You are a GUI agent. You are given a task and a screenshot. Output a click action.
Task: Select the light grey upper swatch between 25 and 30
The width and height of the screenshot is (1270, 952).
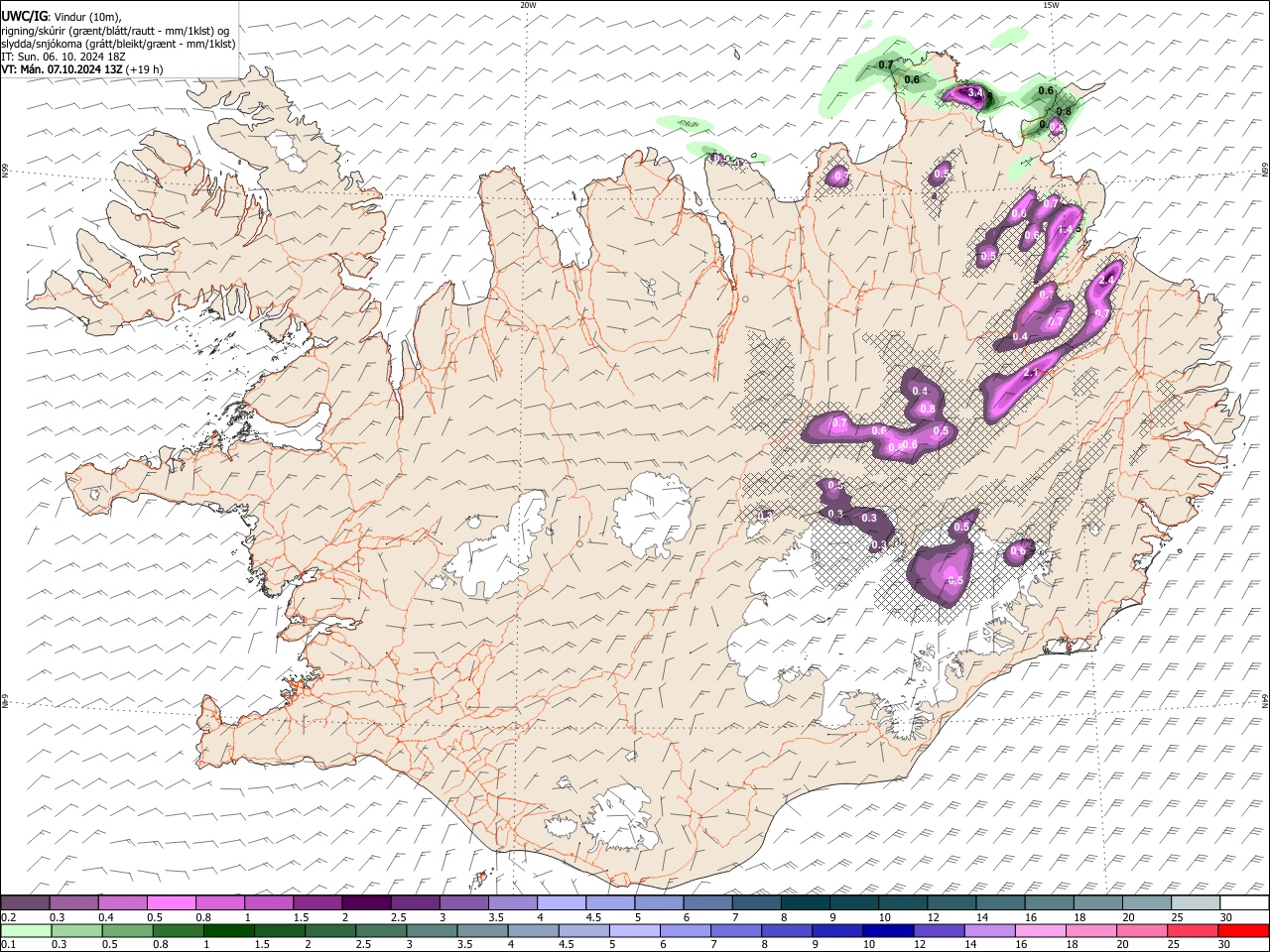[1196, 902]
